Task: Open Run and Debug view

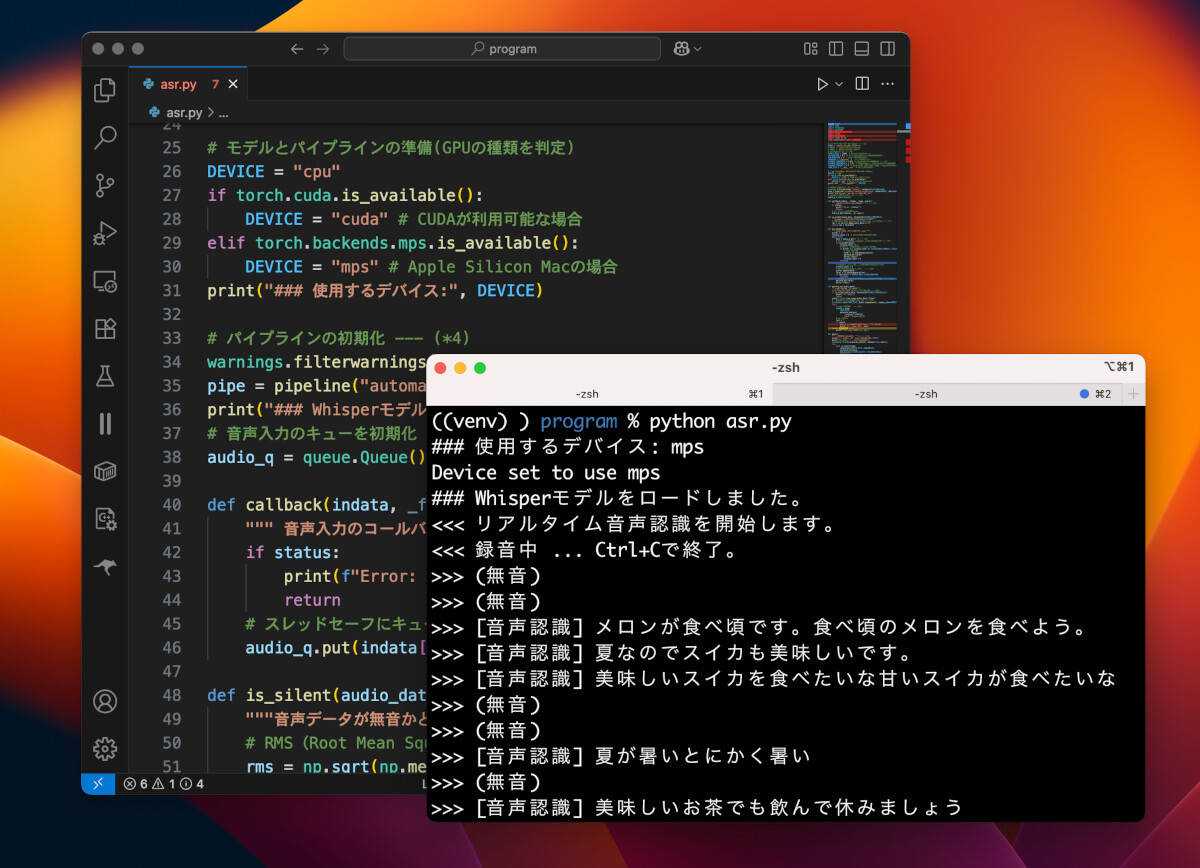Action: coord(105,232)
